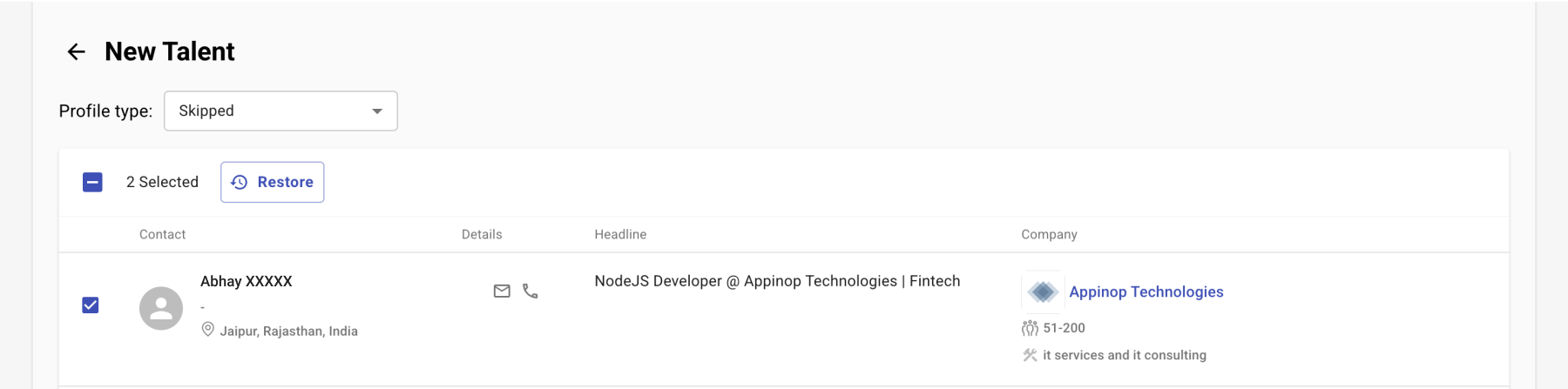Click the industry tools icon
1568x389 pixels.
click(x=1030, y=355)
